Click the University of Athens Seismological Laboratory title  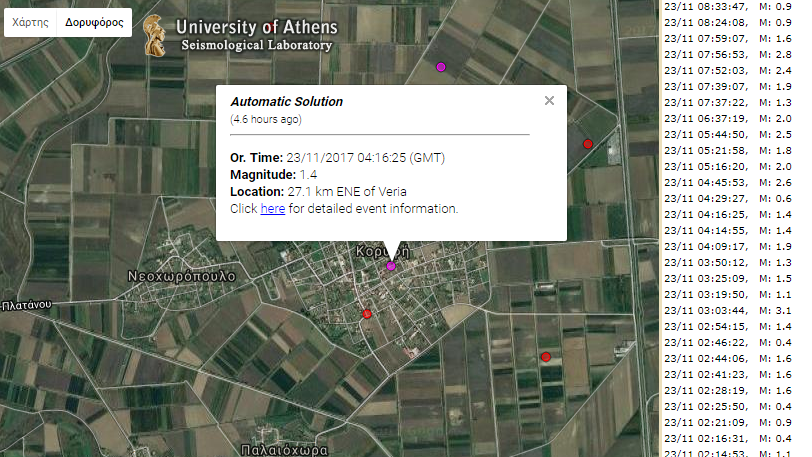click(256, 35)
